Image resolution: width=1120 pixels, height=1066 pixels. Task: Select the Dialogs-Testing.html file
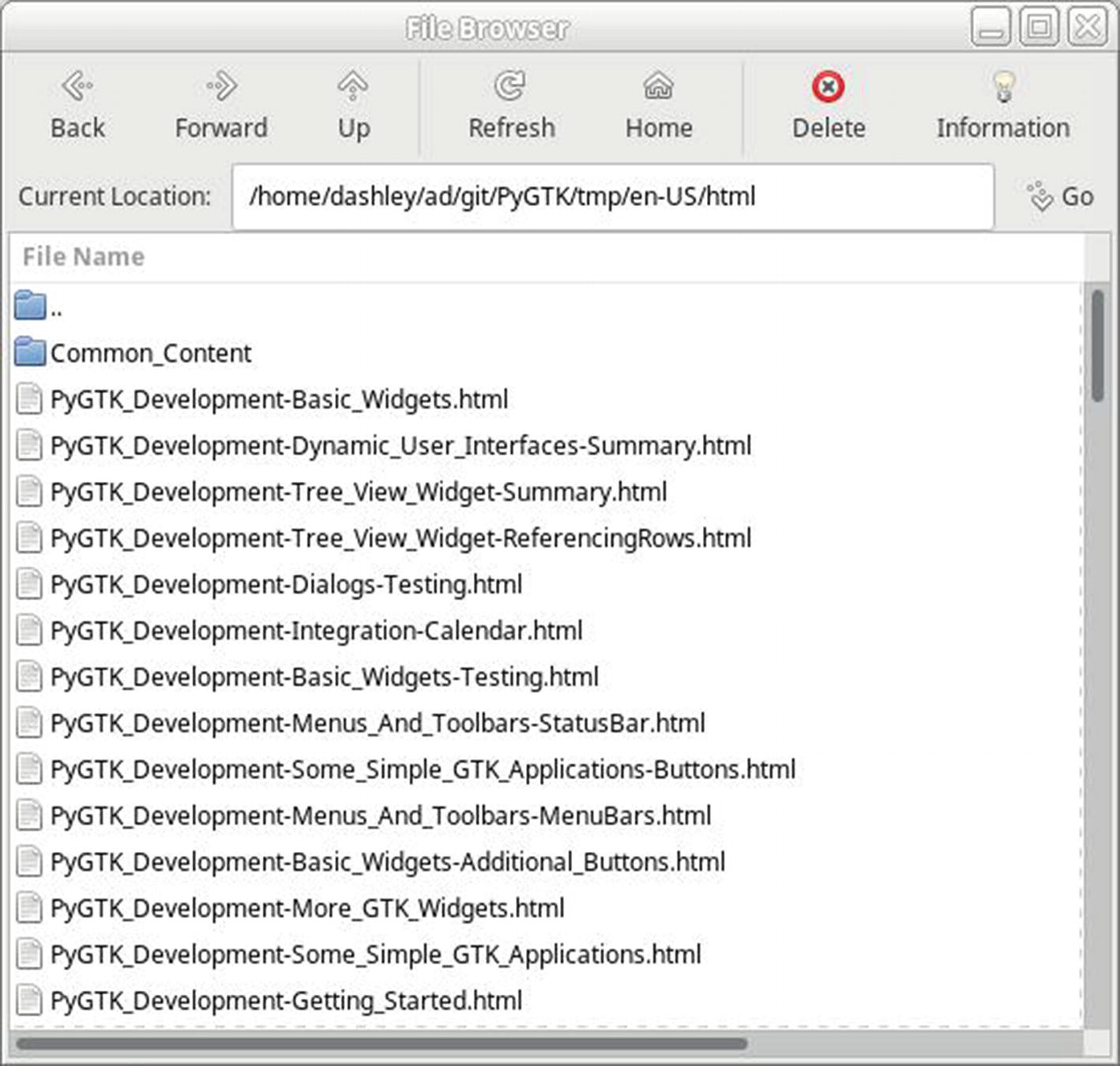click(x=286, y=585)
